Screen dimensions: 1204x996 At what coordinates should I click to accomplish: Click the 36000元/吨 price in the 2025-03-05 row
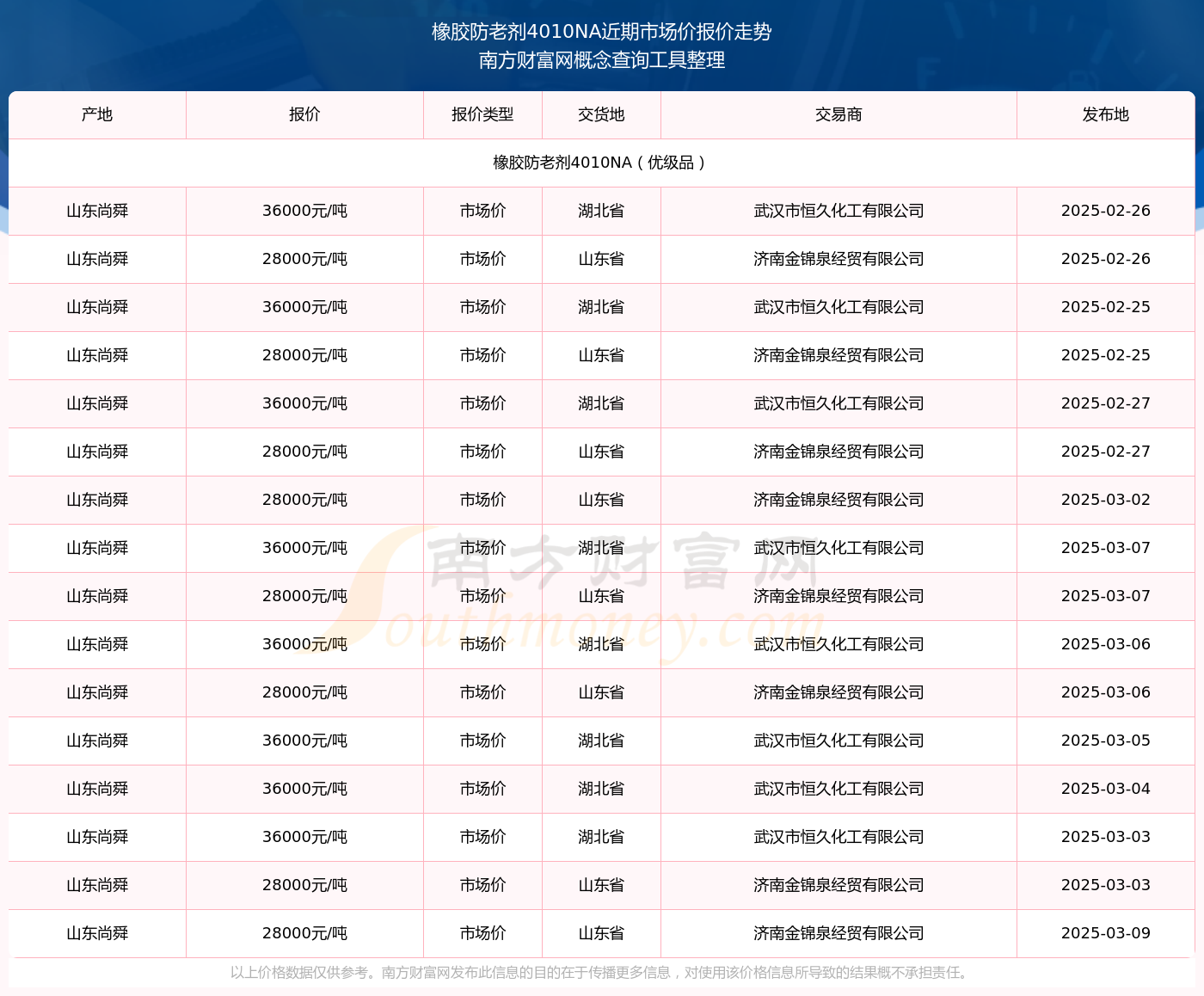click(304, 741)
